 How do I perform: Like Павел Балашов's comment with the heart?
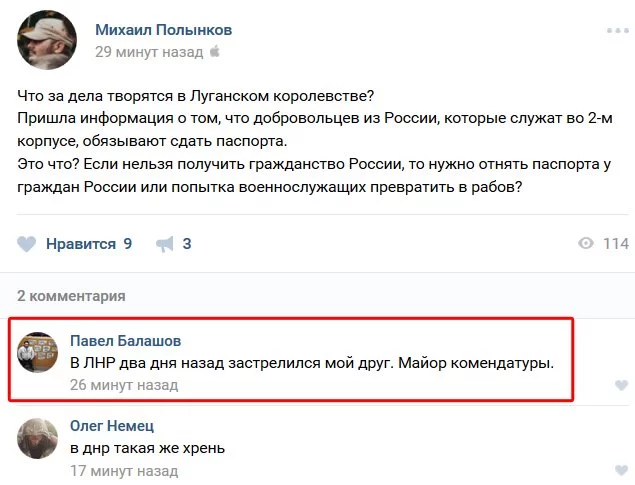coord(621,385)
